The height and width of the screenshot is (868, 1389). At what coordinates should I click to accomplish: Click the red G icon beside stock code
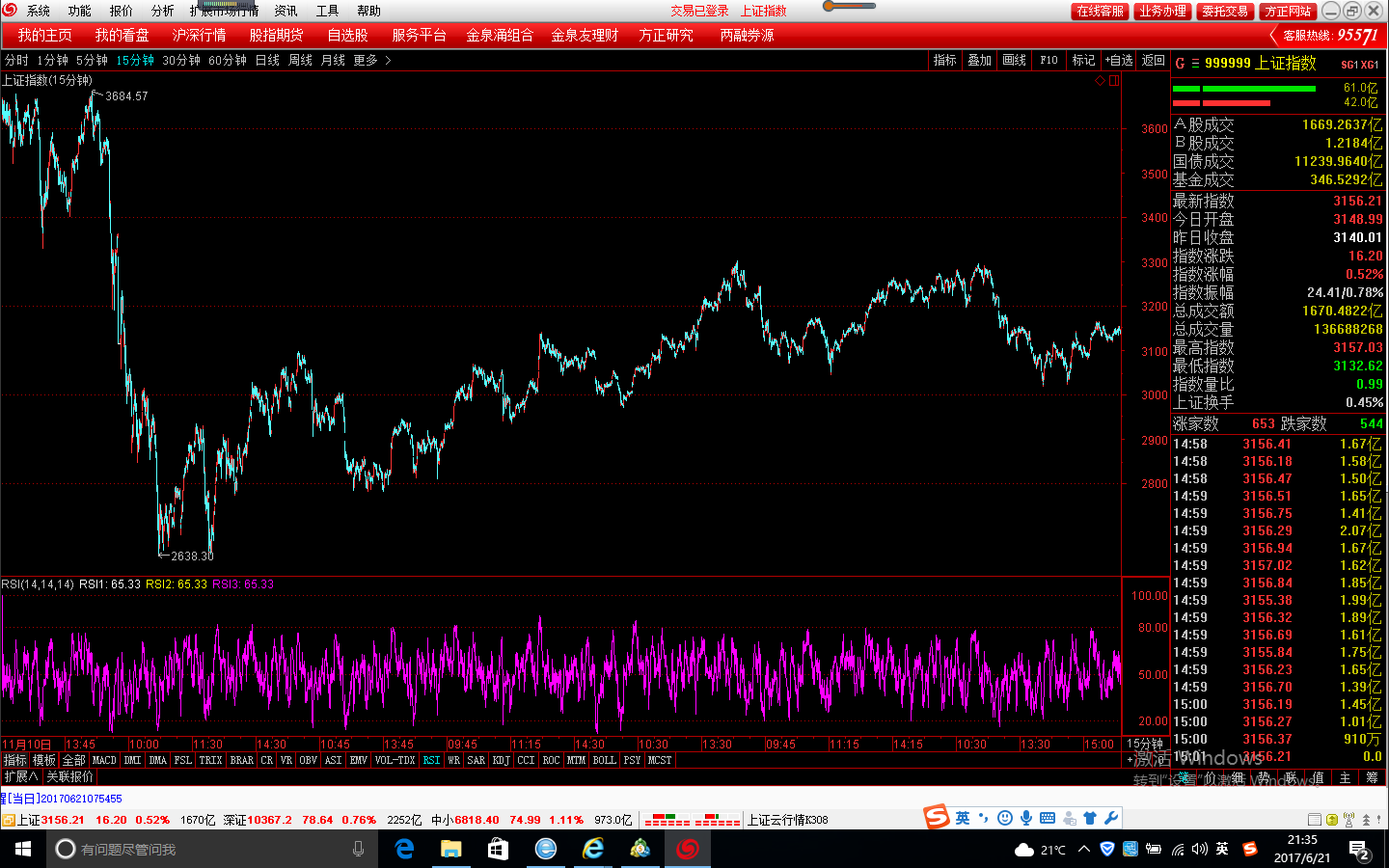click(1180, 64)
